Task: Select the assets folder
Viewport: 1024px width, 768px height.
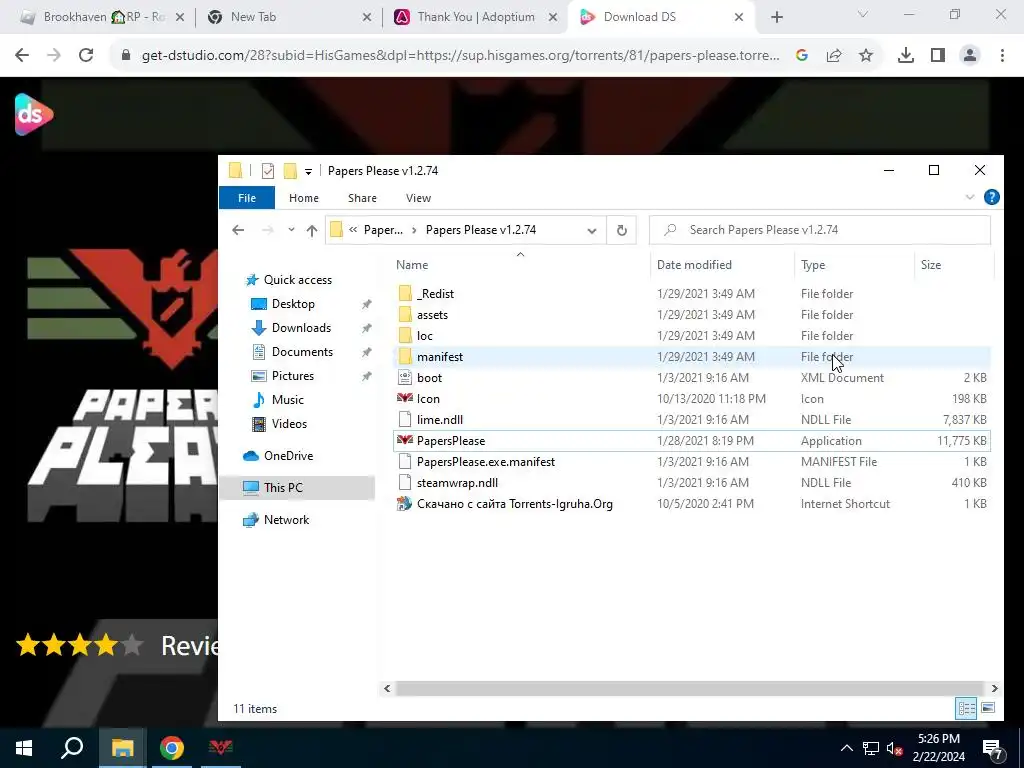Action: tap(432, 315)
